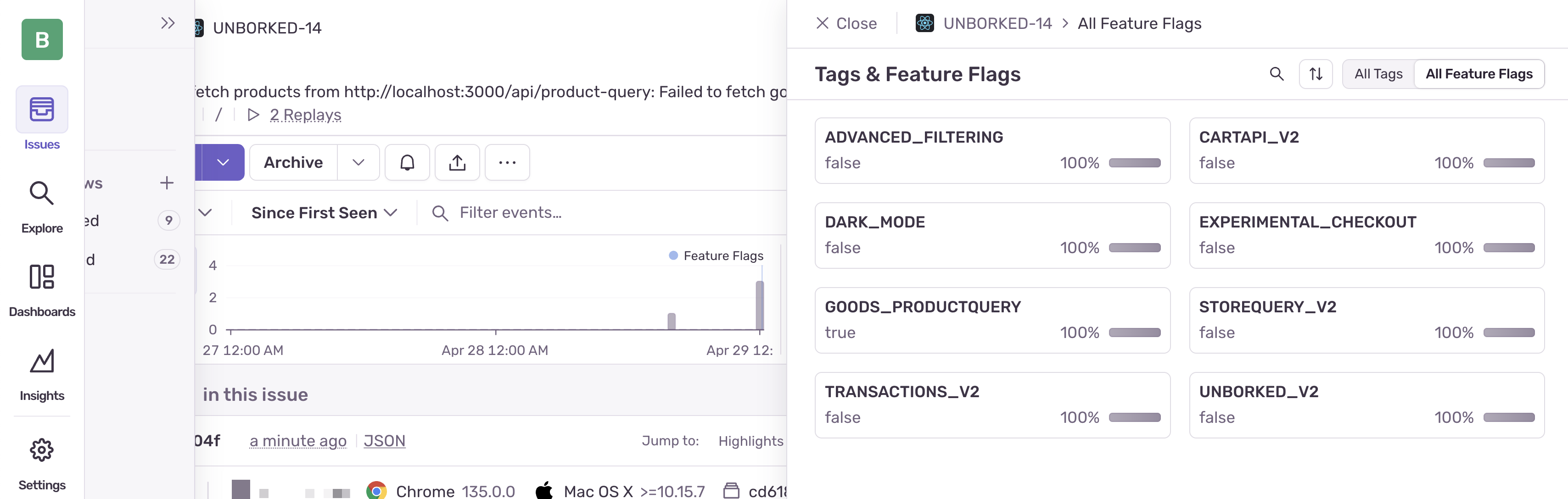Click the GOODS_PRODUCTQUERY percentage bar

click(x=1134, y=333)
